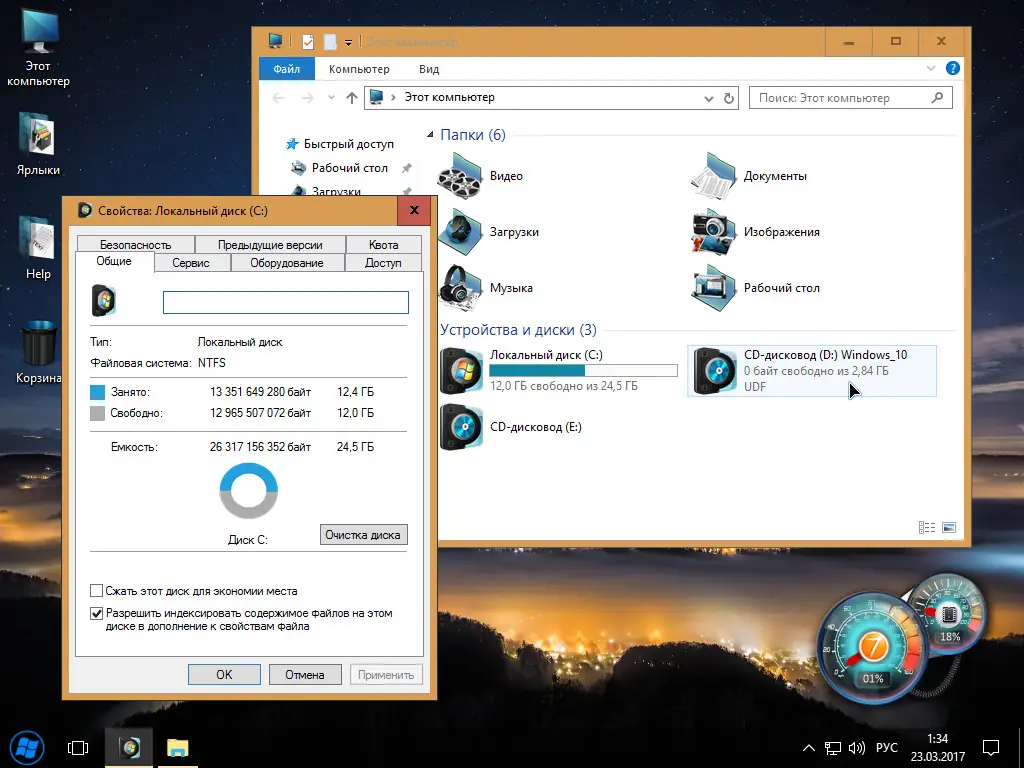
Task: Open the Изображения folder icon
Action: [714, 232]
